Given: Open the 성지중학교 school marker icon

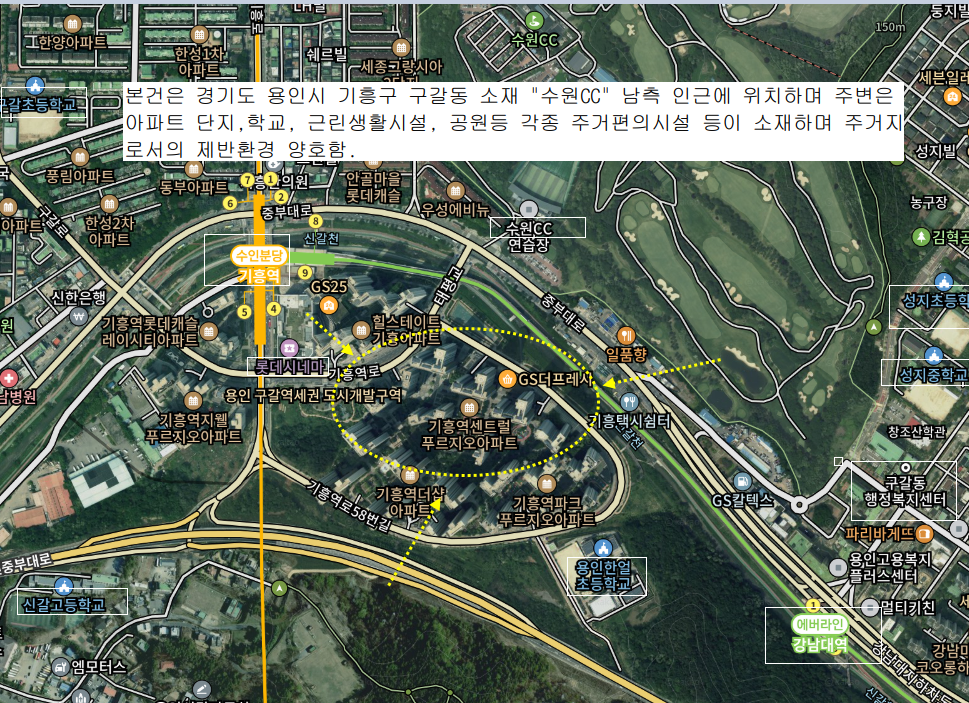Looking at the screenshot, I should tap(934, 355).
